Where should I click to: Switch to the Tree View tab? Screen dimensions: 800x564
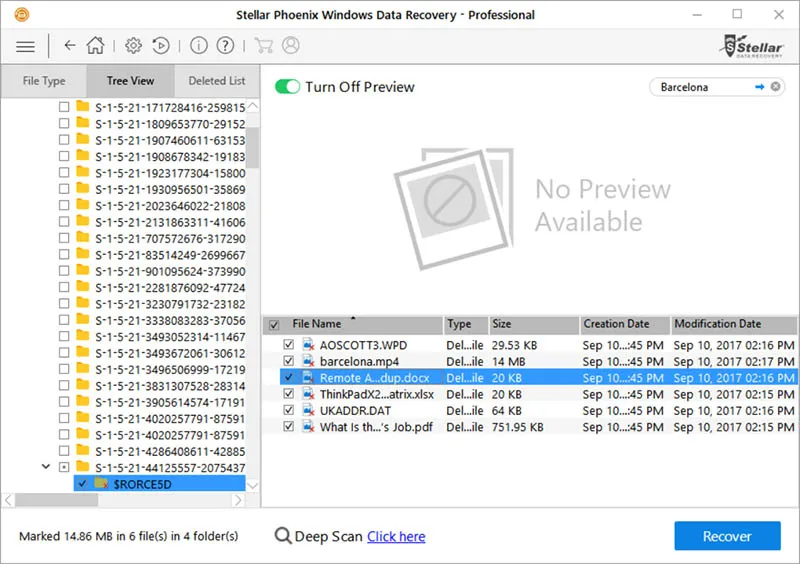pyautogui.click(x=130, y=81)
